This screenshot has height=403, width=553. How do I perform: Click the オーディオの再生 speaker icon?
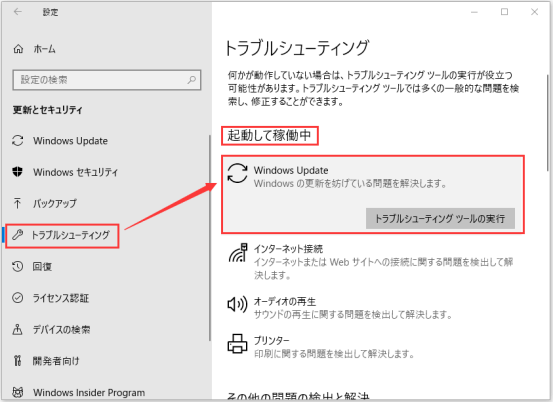[237, 304]
